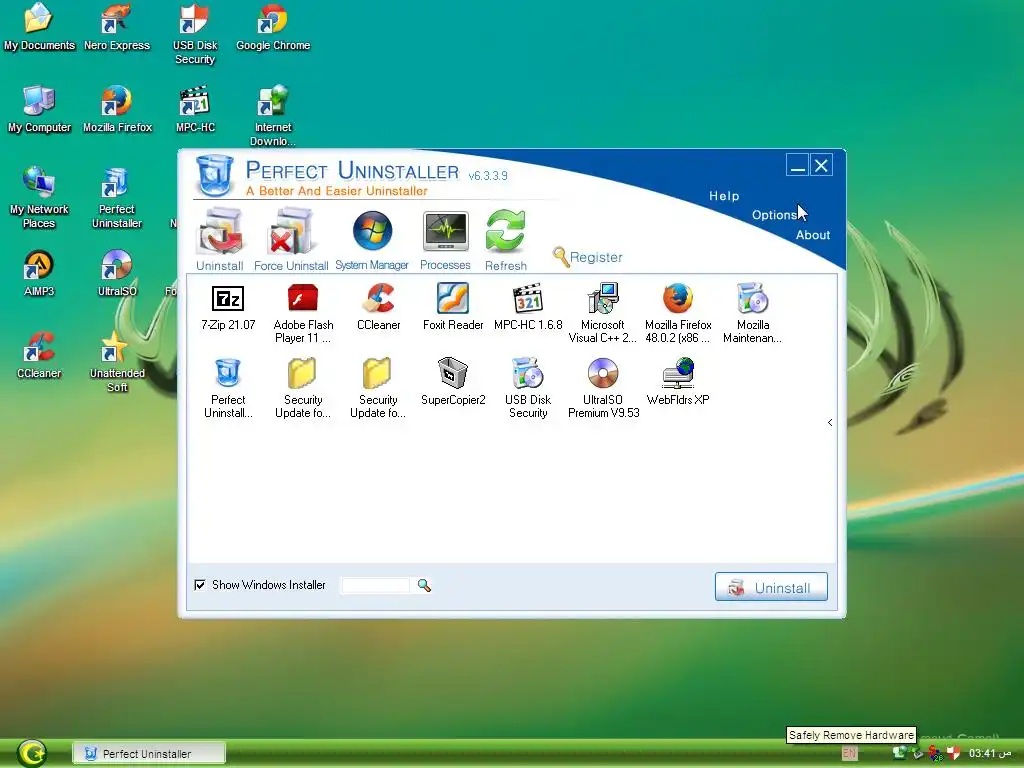The width and height of the screenshot is (1024, 768).
Task: Select WebFldrs XP entry
Action: (678, 381)
